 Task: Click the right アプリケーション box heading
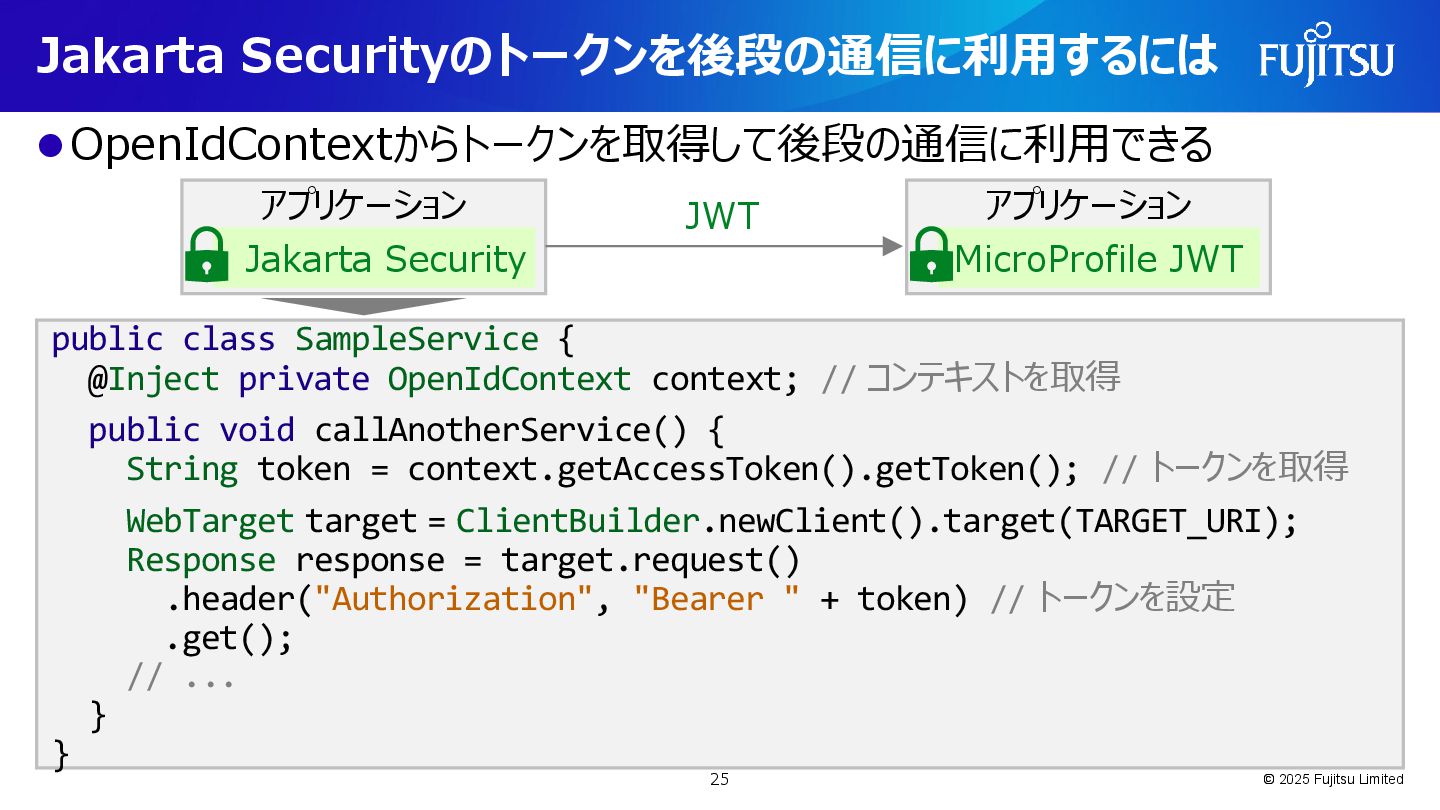(x=1088, y=204)
